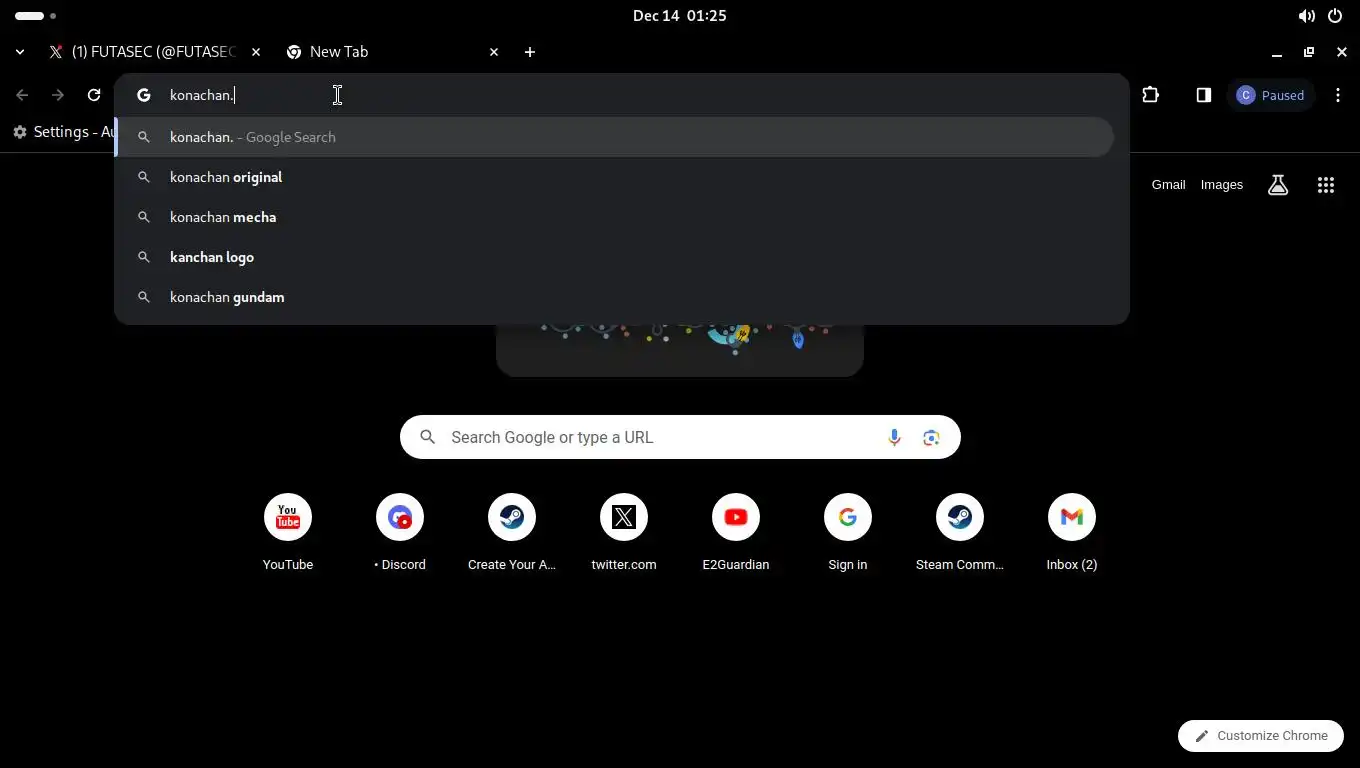This screenshot has height=768, width=1360.
Task: Select the 'konachan gundam' suggestion
Action: [614, 297]
